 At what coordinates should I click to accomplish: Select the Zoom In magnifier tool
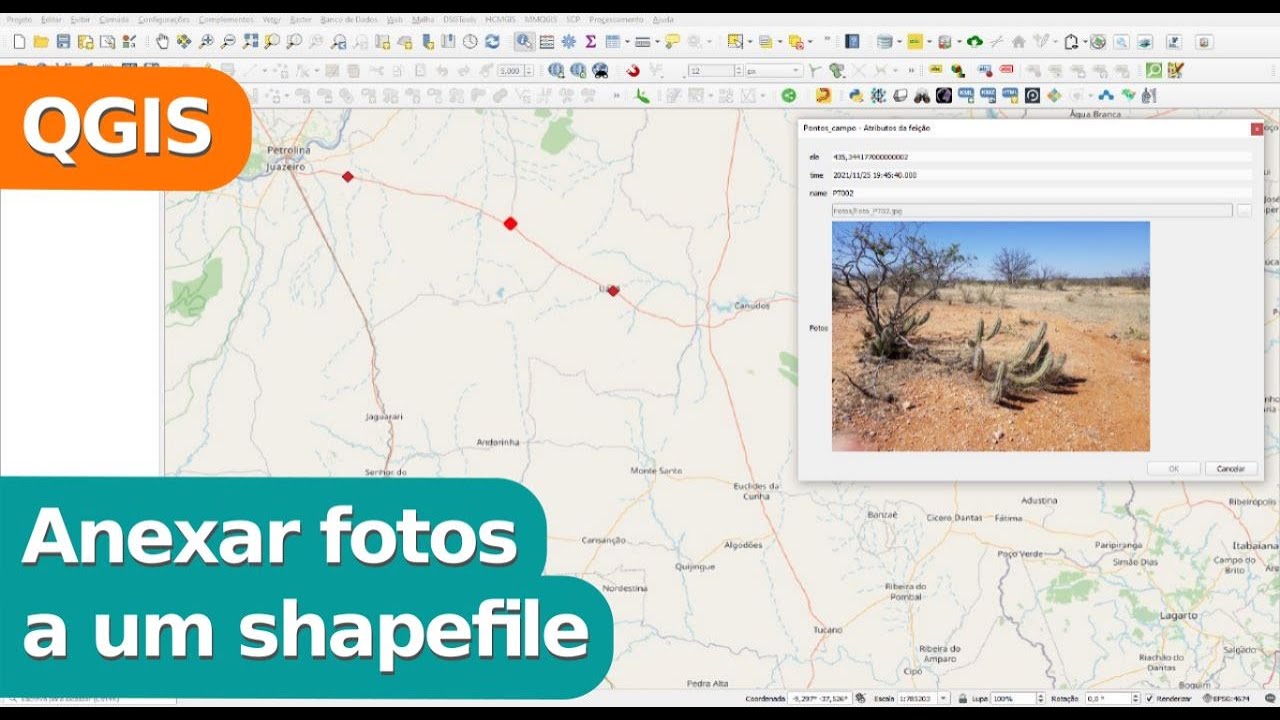[x=206, y=42]
